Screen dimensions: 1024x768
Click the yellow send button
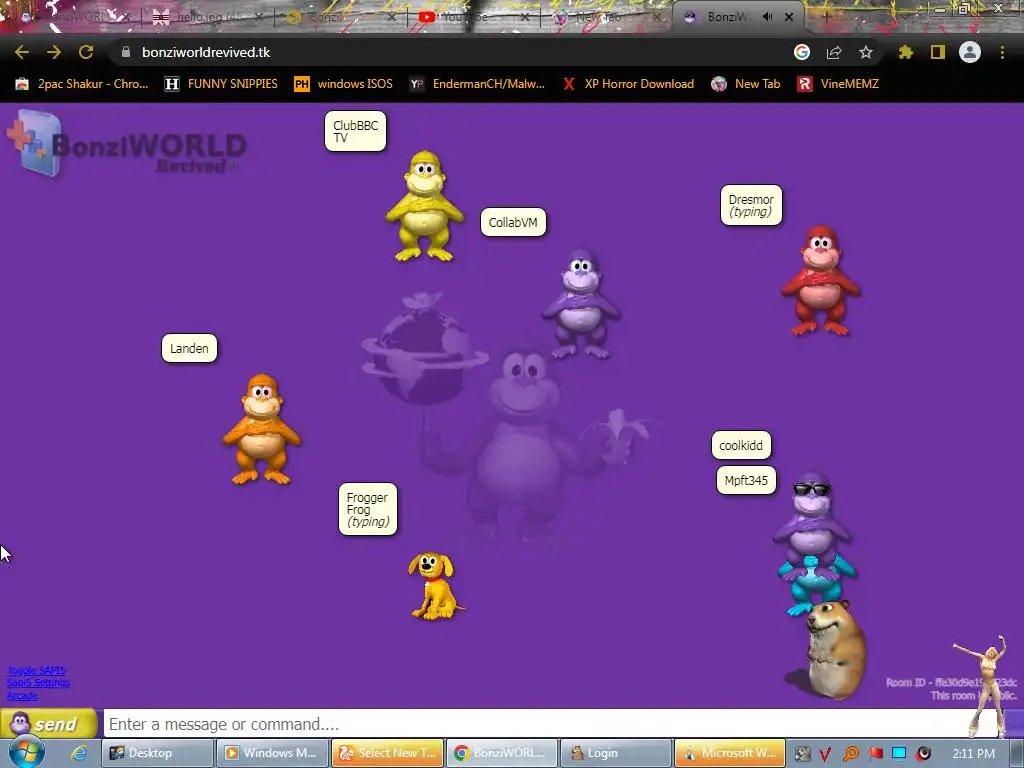coord(49,724)
